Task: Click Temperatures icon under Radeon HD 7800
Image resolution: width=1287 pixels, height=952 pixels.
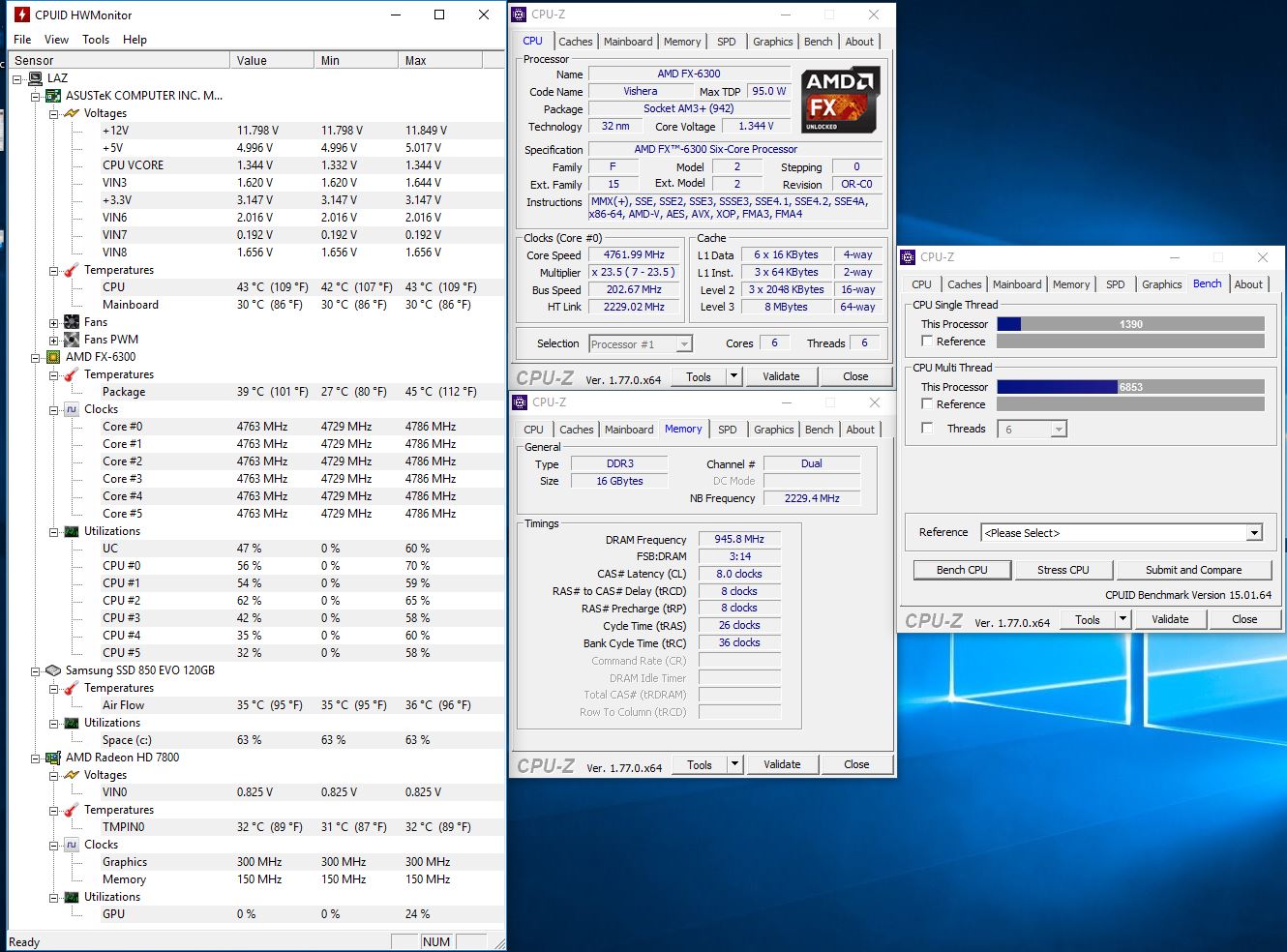Action: tap(72, 810)
